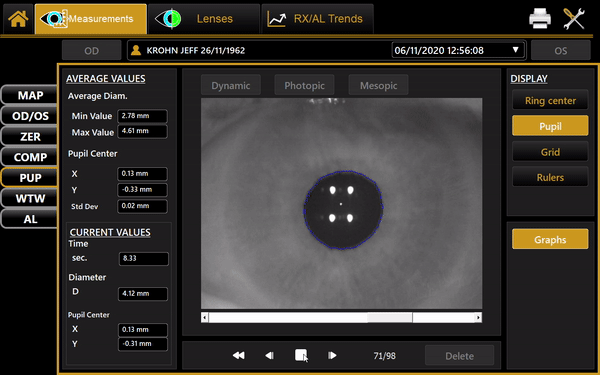Rewind to the first frame

pos(238,355)
